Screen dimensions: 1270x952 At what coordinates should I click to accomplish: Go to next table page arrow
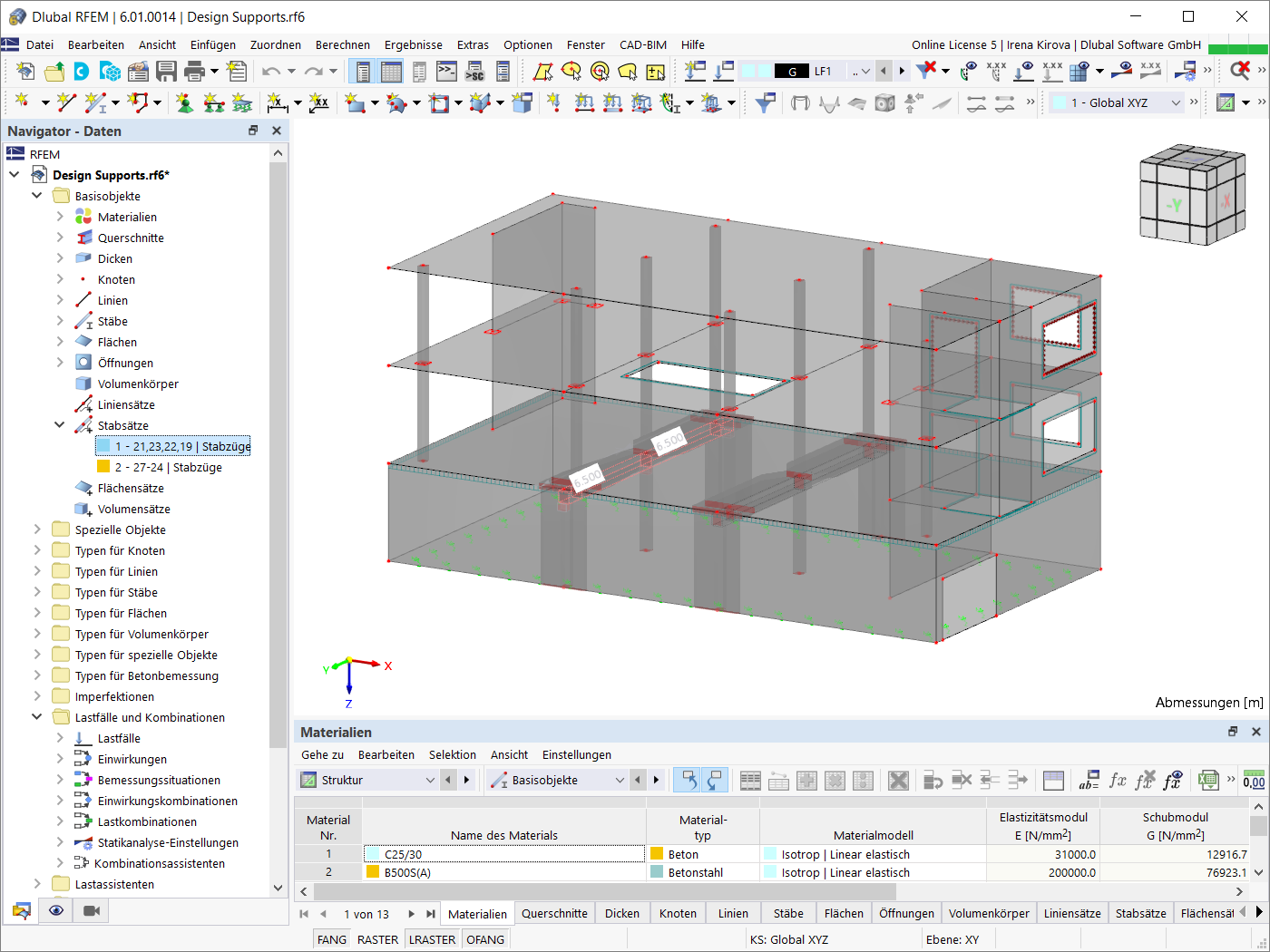[x=411, y=914]
